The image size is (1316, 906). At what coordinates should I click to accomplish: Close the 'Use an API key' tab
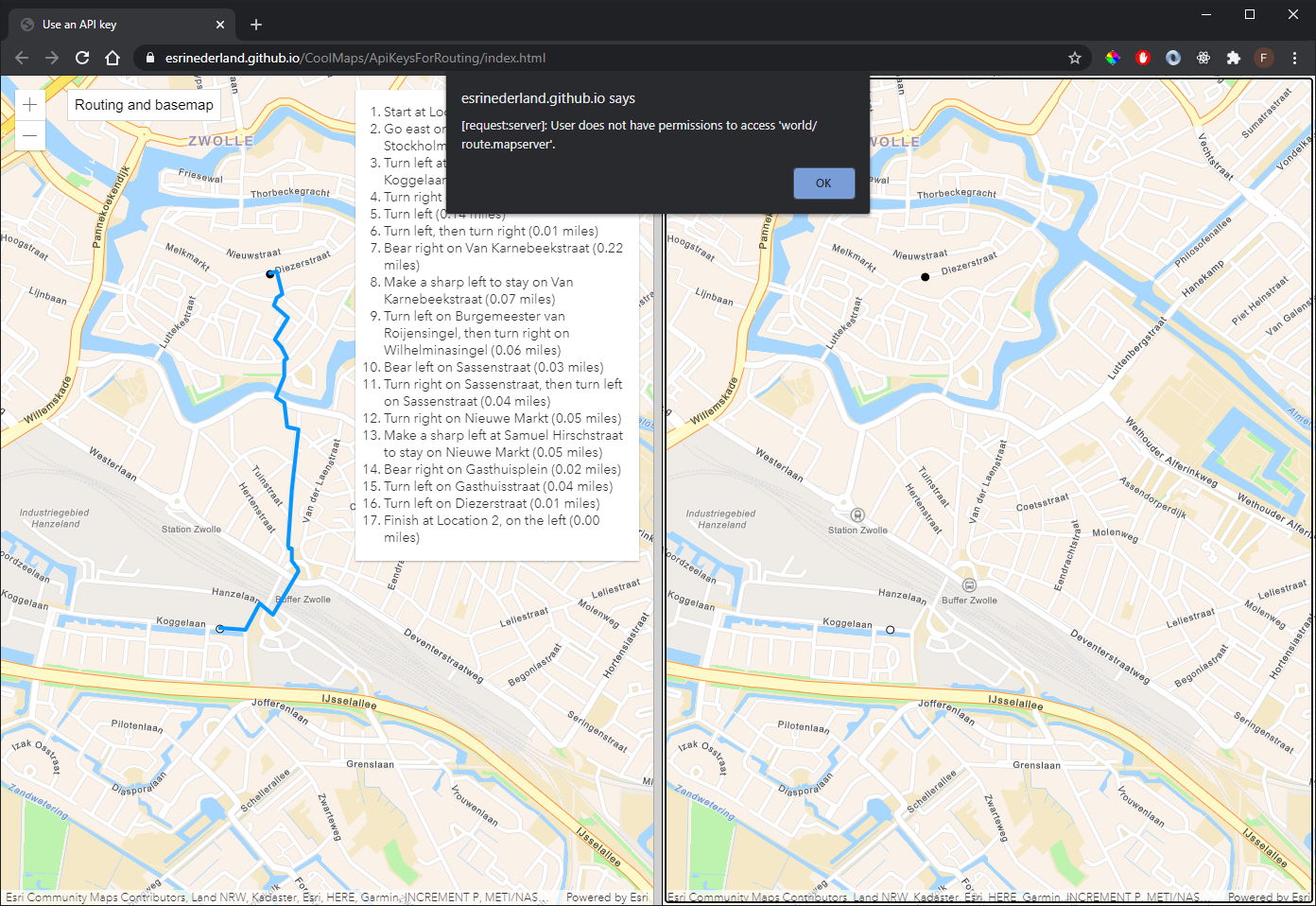(220, 25)
